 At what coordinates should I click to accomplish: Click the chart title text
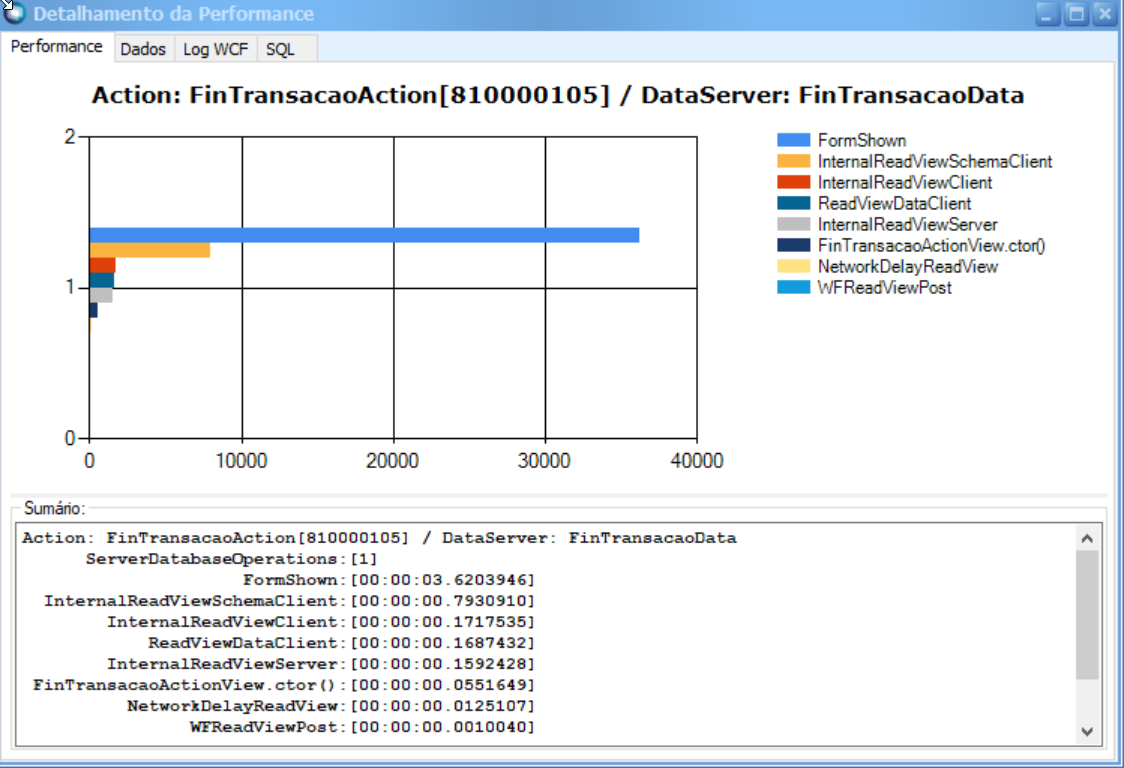point(558,95)
